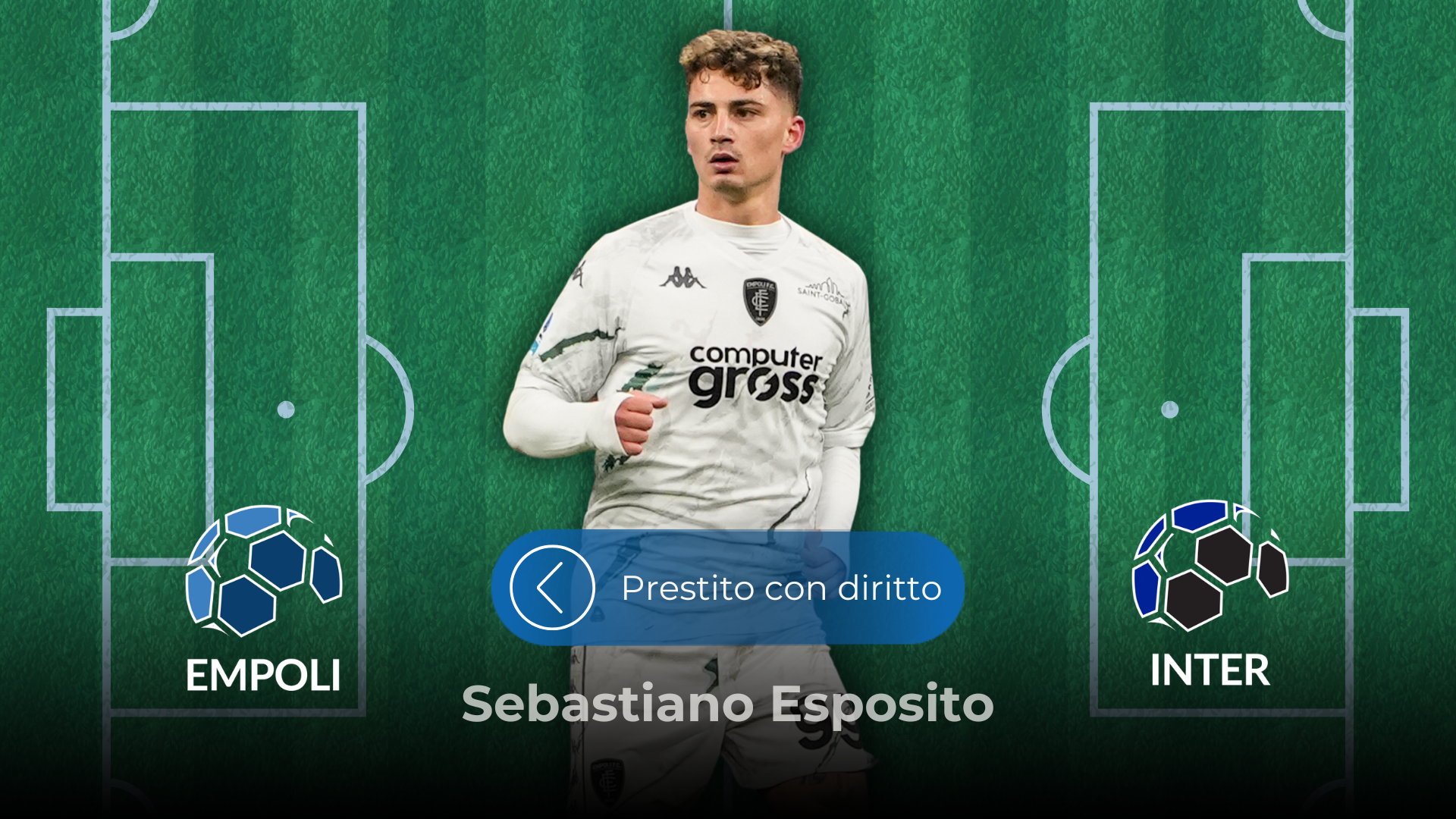The image size is (1456, 819).
Task: Click the Computer Gross sponsor logo
Action: [x=755, y=375]
